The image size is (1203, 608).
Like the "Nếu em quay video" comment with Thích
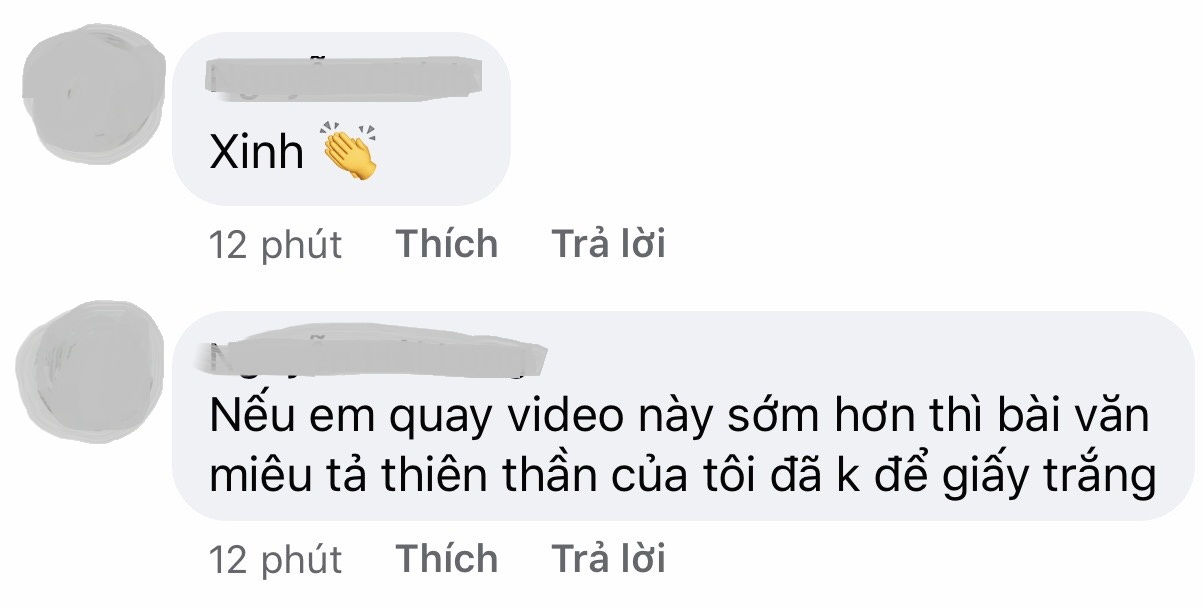[x=447, y=559]
